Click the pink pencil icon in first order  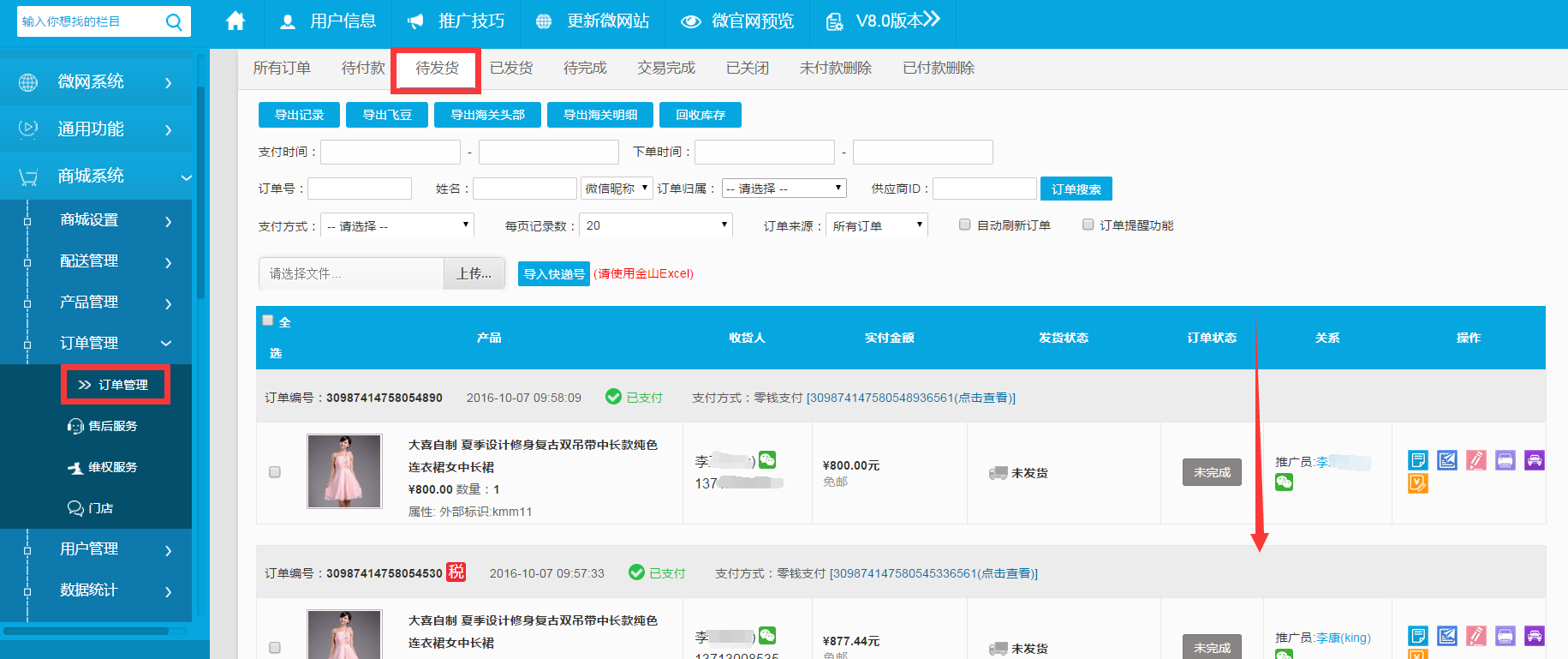coord(1476,461)
